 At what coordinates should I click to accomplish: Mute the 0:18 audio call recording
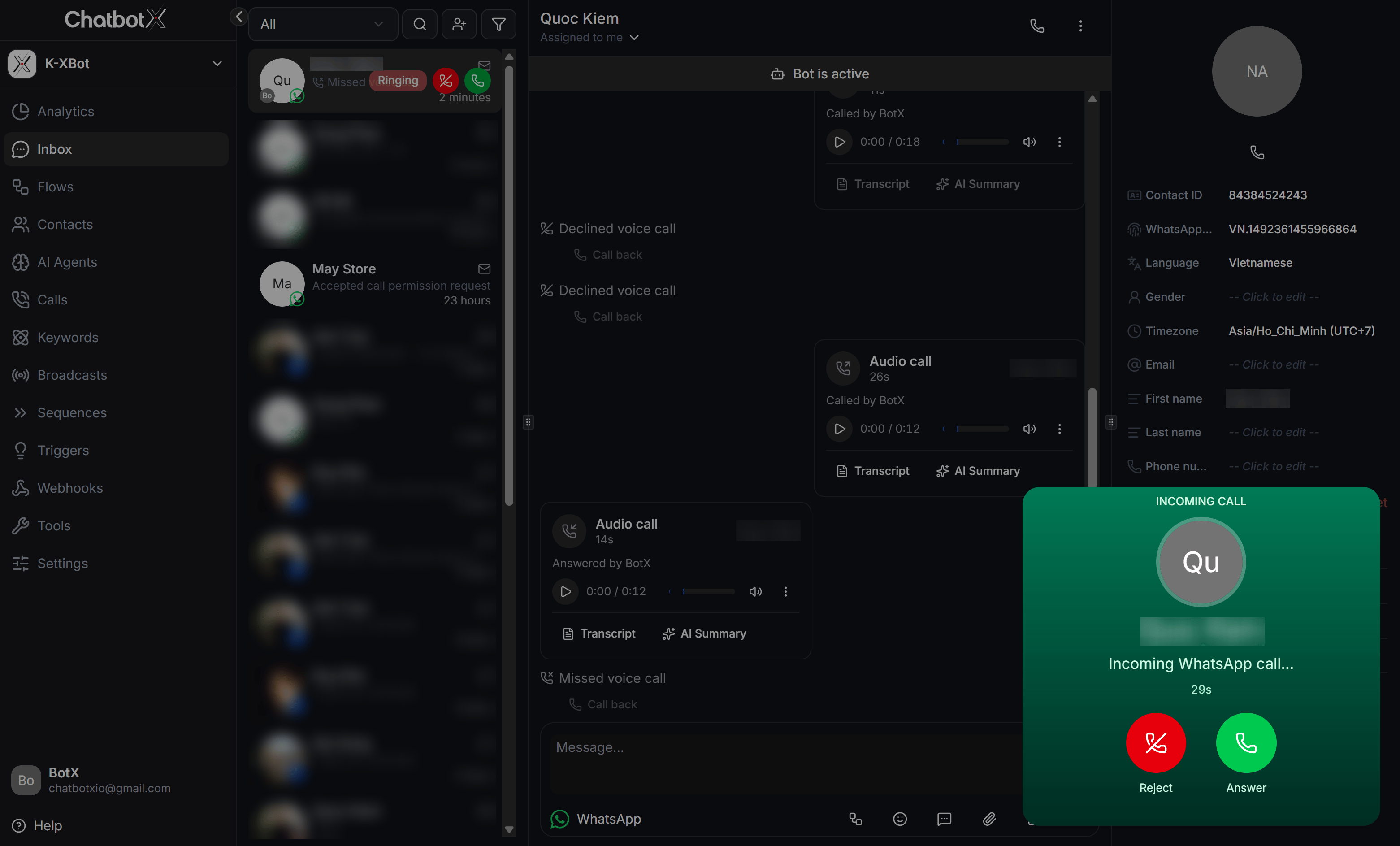point(1029,142)
